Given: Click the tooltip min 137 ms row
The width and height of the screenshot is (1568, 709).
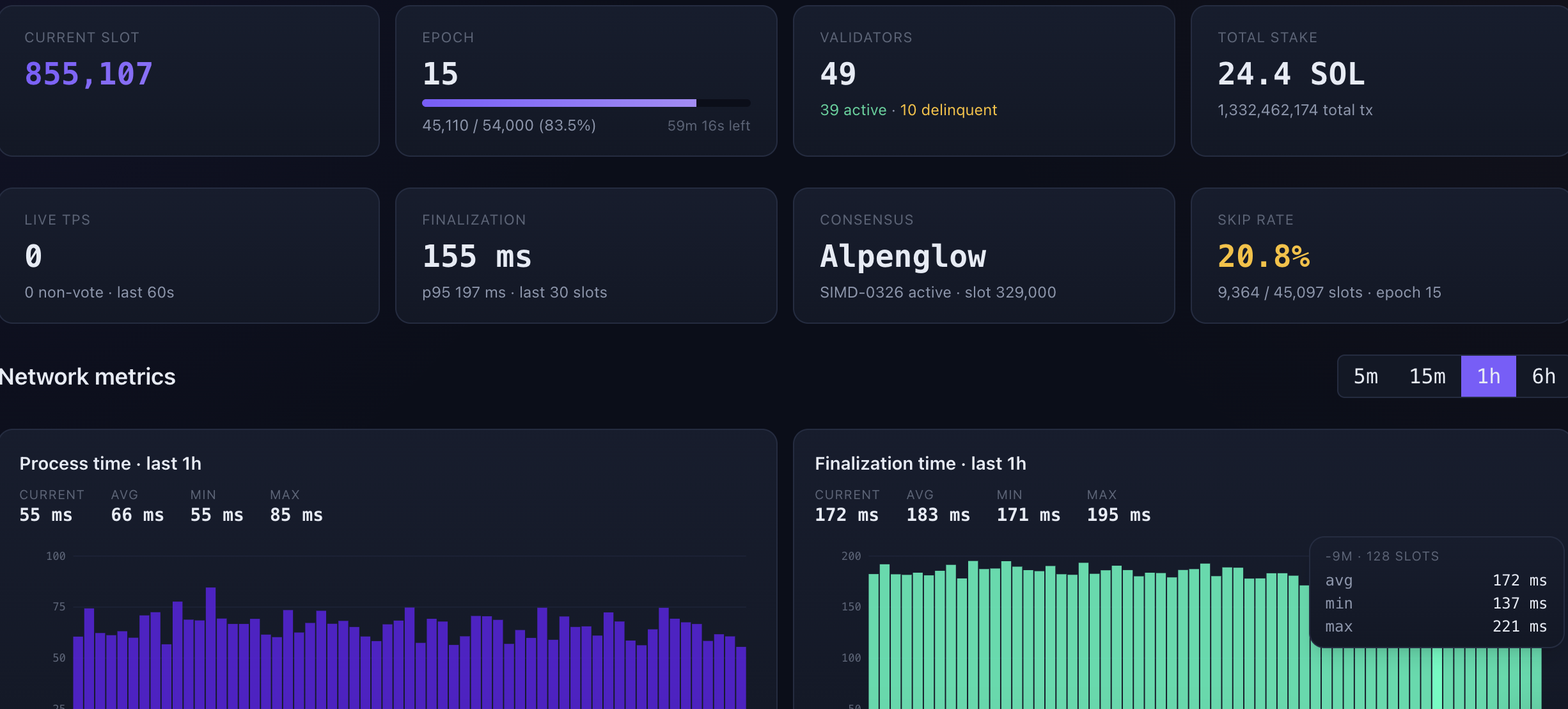Looking at the screenshot, I should point(1436,603).
